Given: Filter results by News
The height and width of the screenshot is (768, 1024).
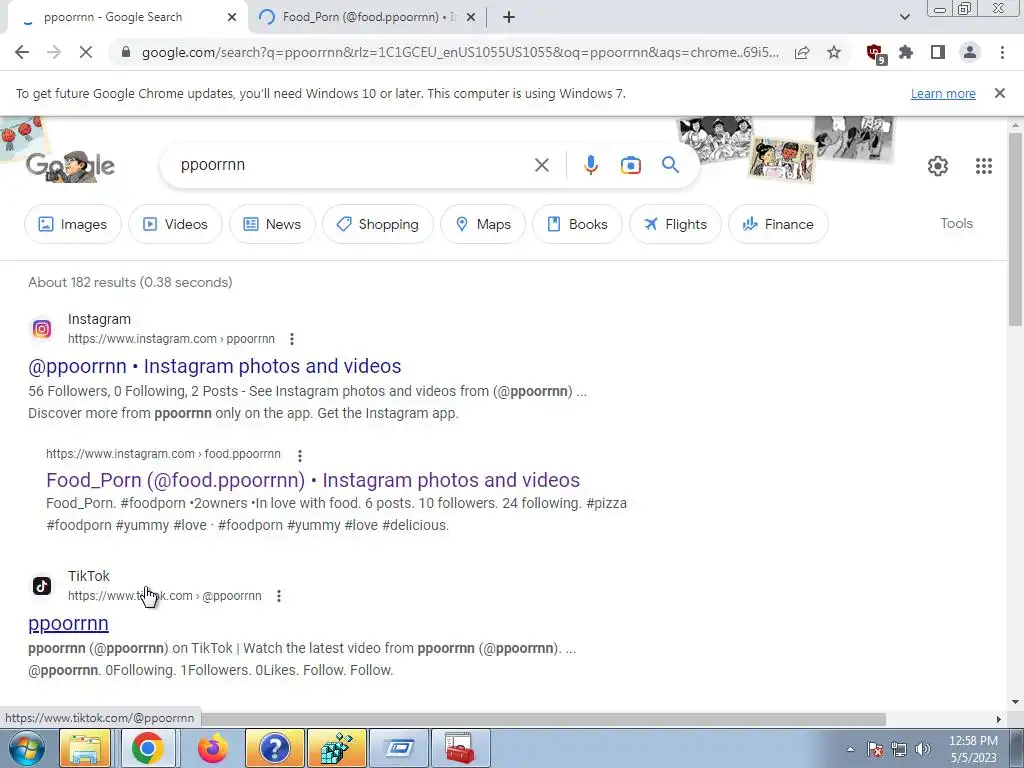Looking at the screenshot, I should (272, 224).
